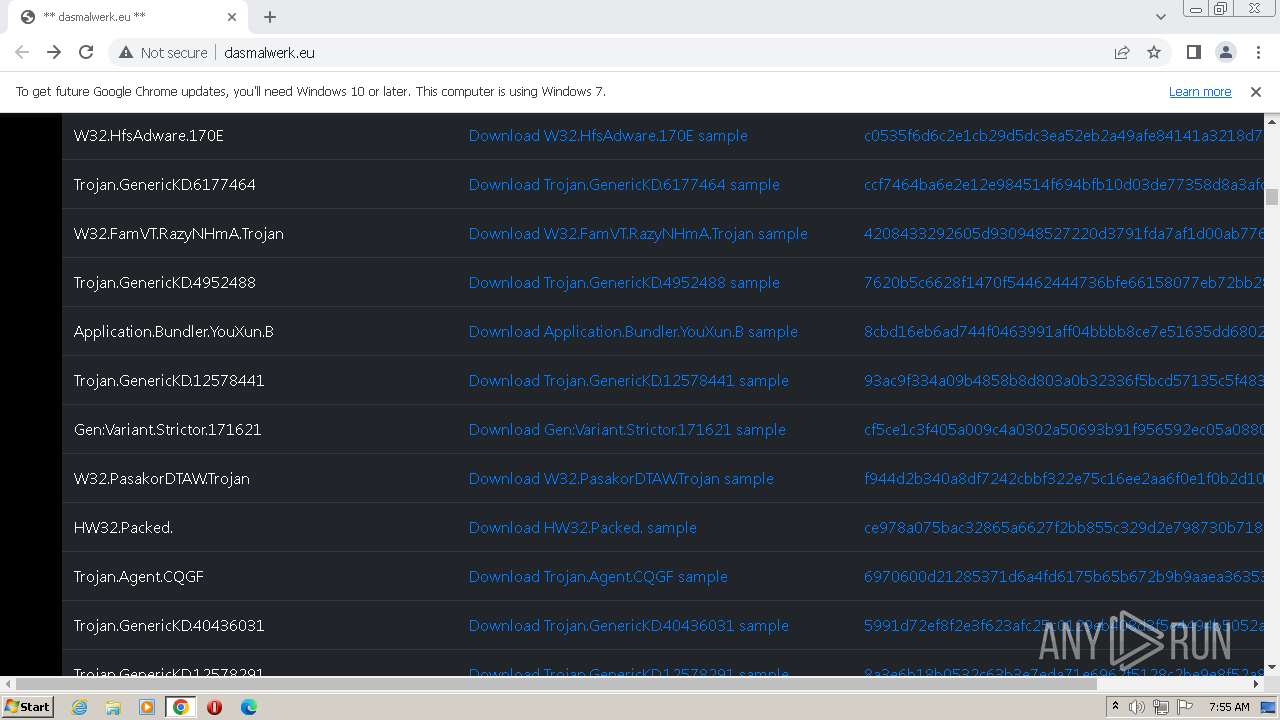This screenshot has height=720, width=1280.
Task: Download W32.PasakorDTAW.Trojan sample
Action: (x=621, y=478)
